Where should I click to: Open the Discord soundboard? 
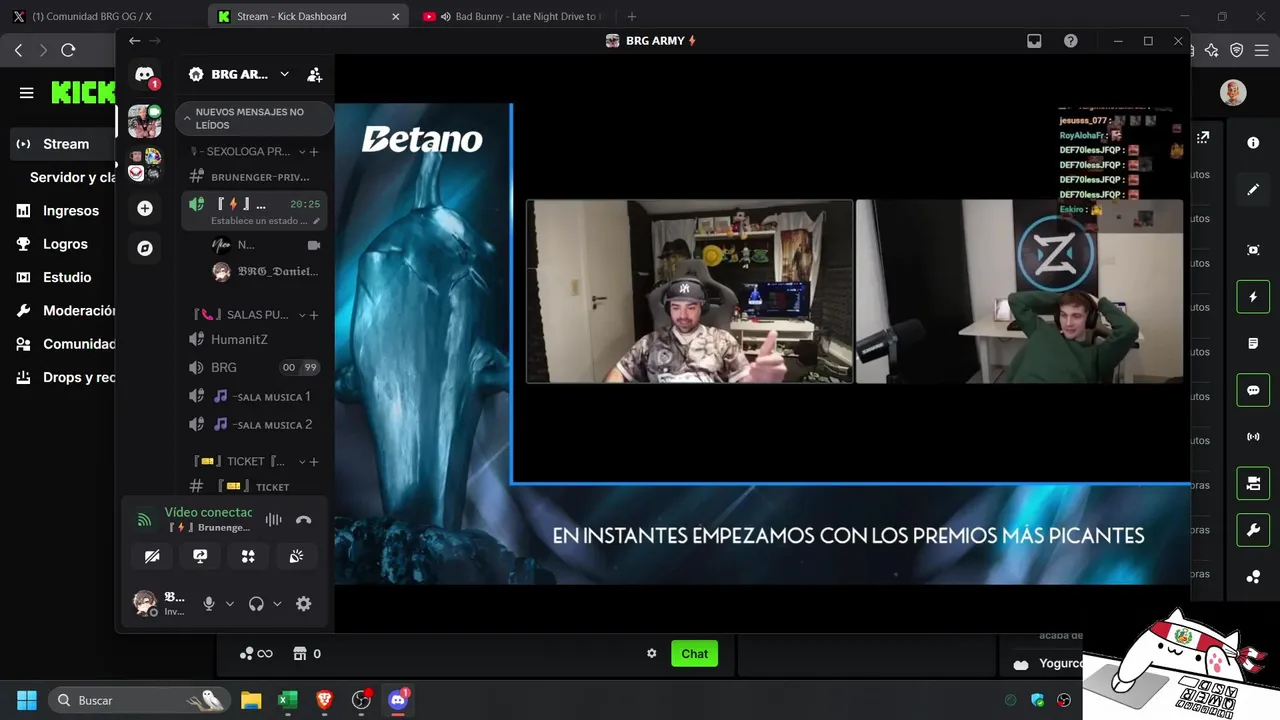coord(296,556)
